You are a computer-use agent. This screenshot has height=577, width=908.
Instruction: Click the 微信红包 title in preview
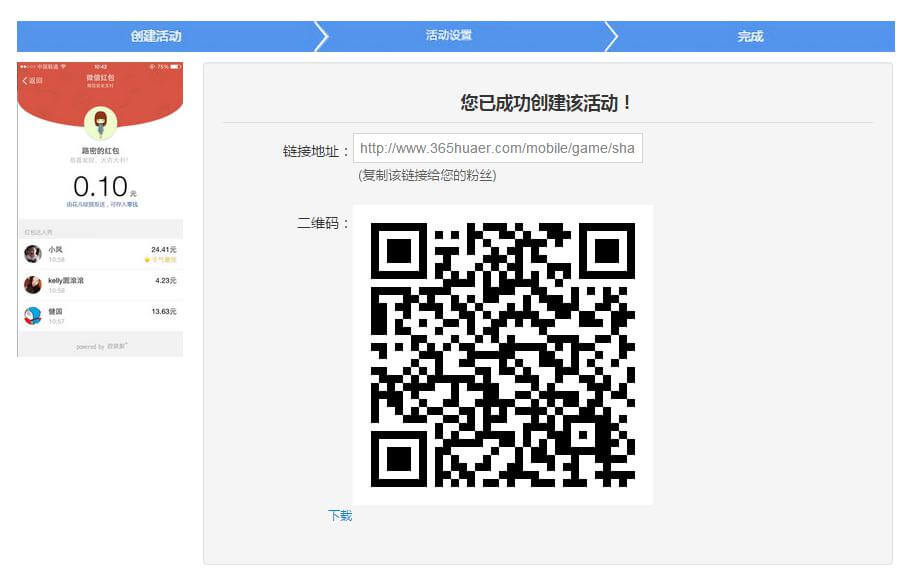pos(100,77)
